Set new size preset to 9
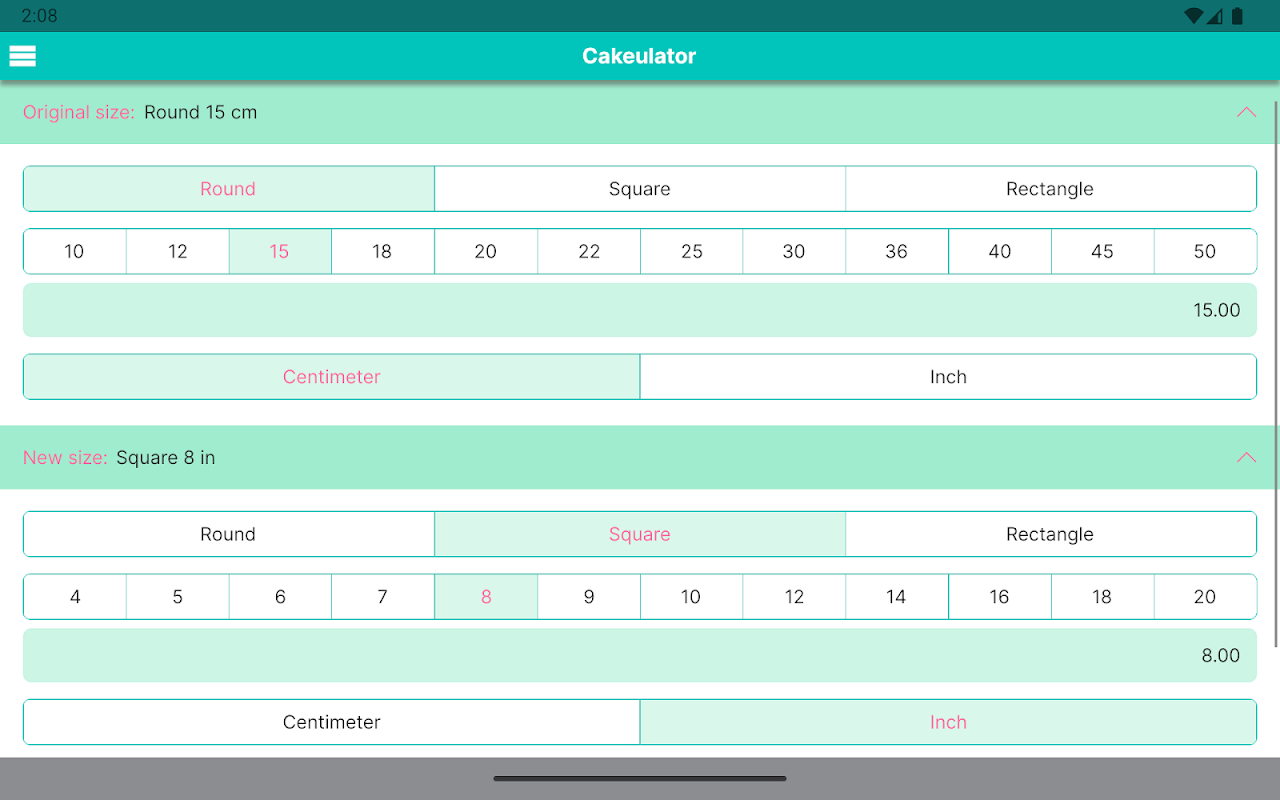The image size is (1280, 800). [589, 596]
